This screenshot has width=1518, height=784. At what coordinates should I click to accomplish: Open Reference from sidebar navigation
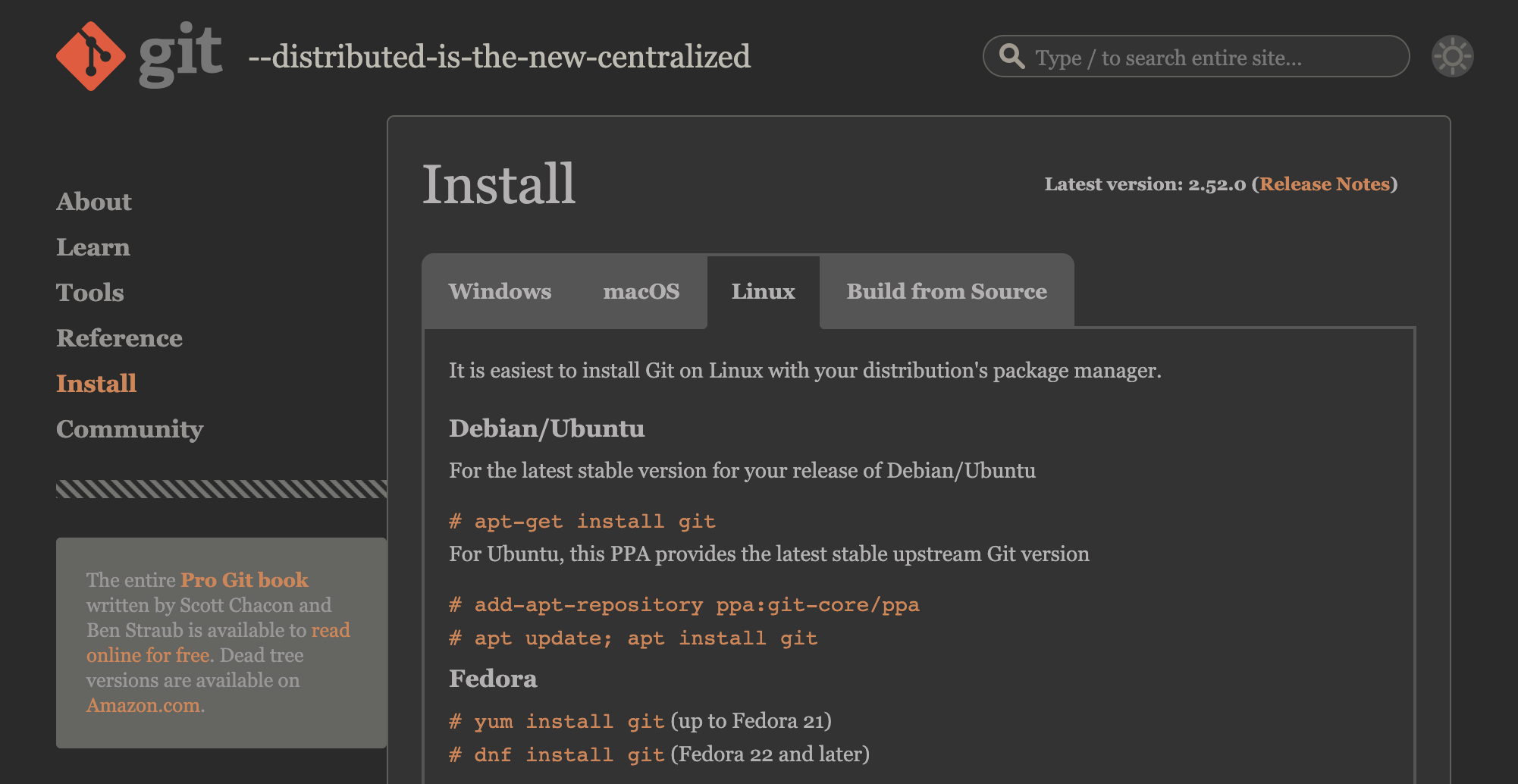(119, 338)
